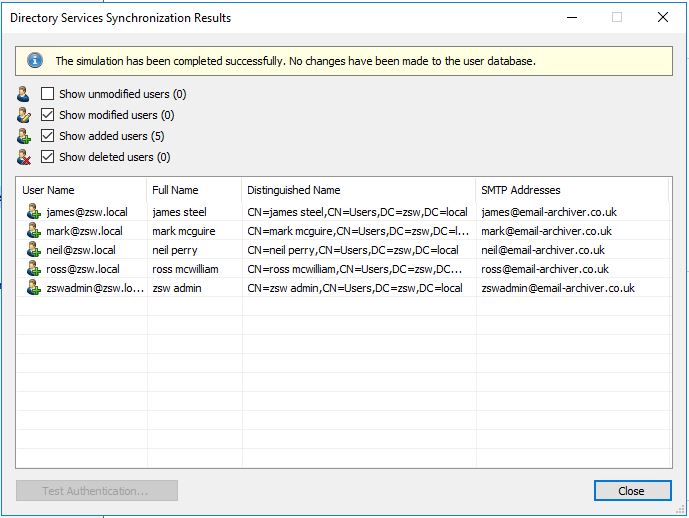Uncheck Show added users checkbox

(47, 136)
